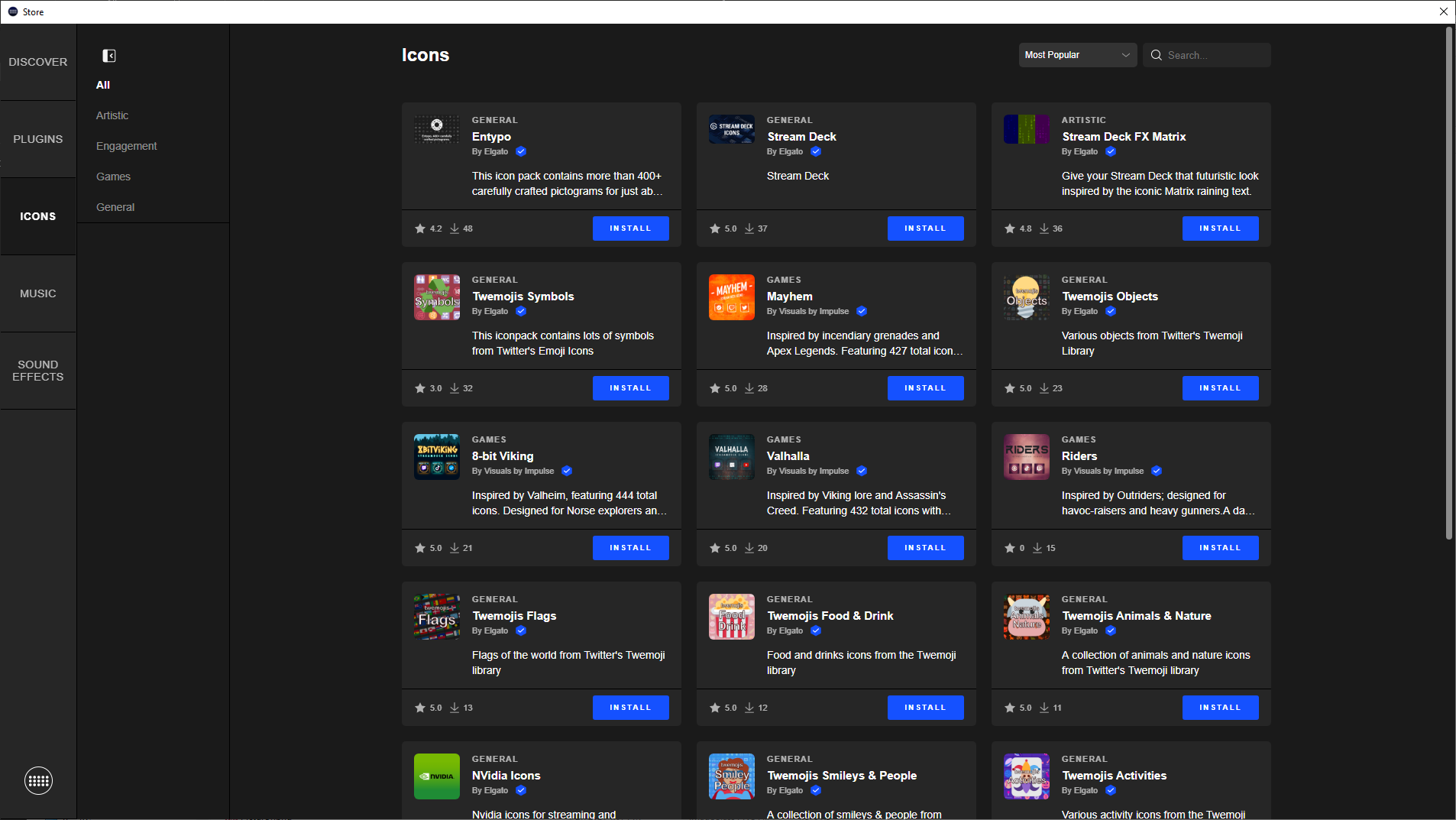1456x820 pixels.
Task: Click the Store app icon in title bar
Action: pos(12,11)
